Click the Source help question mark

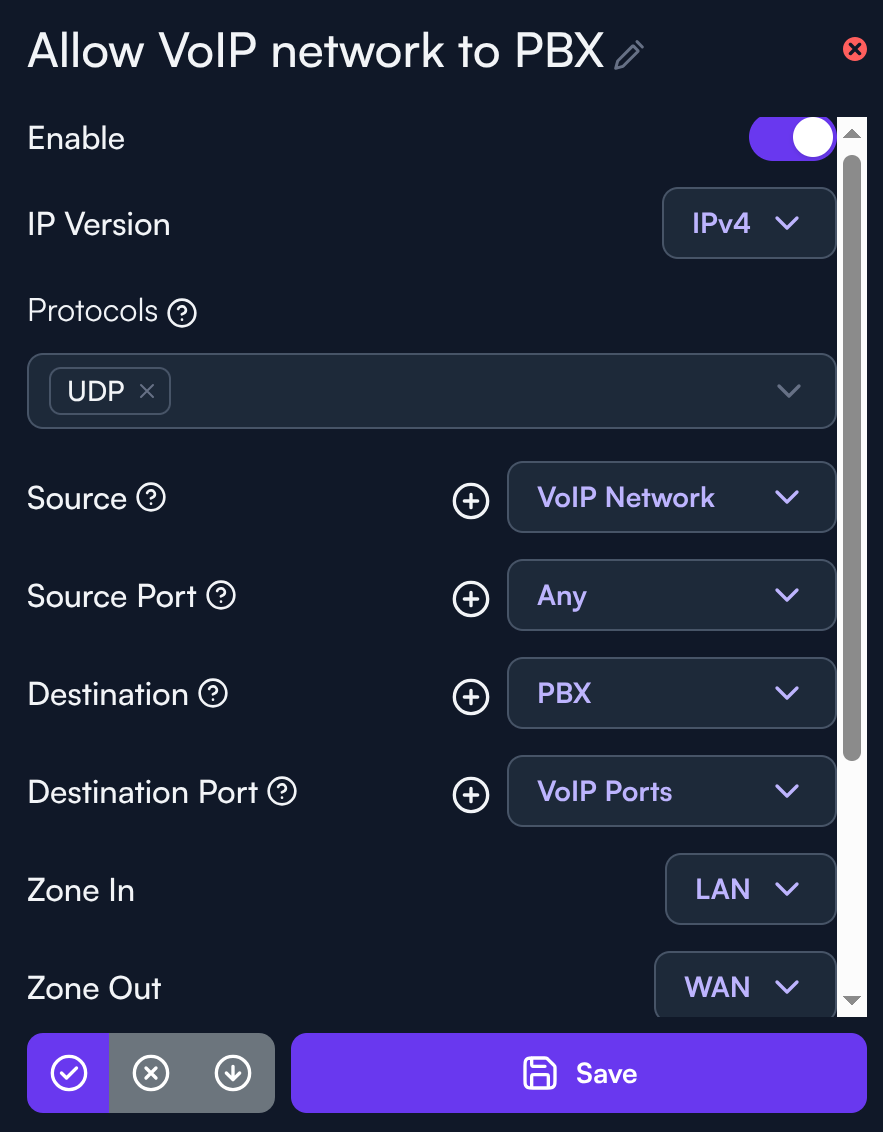coord(151,497)
